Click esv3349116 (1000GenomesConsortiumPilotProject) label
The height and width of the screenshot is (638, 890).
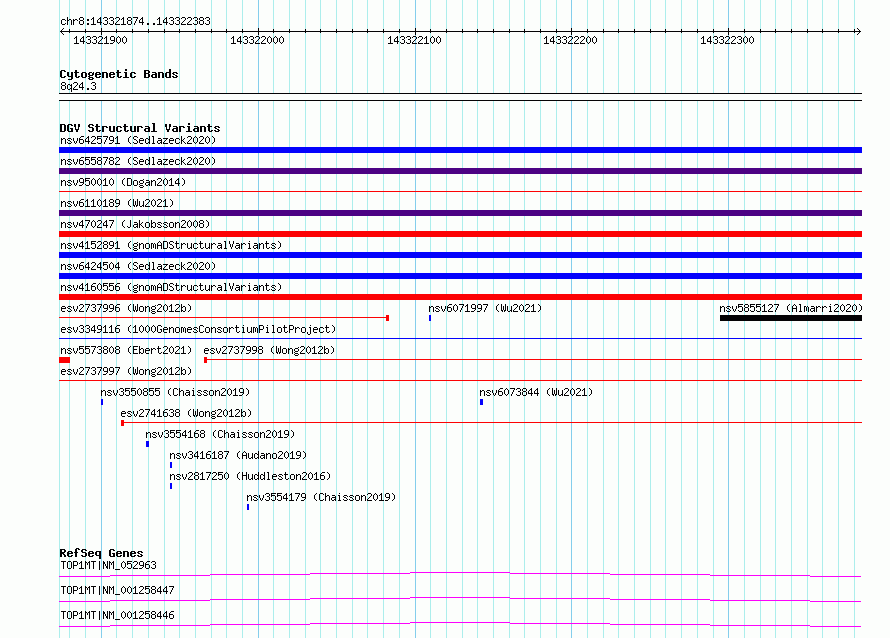(x=198, y=329)
